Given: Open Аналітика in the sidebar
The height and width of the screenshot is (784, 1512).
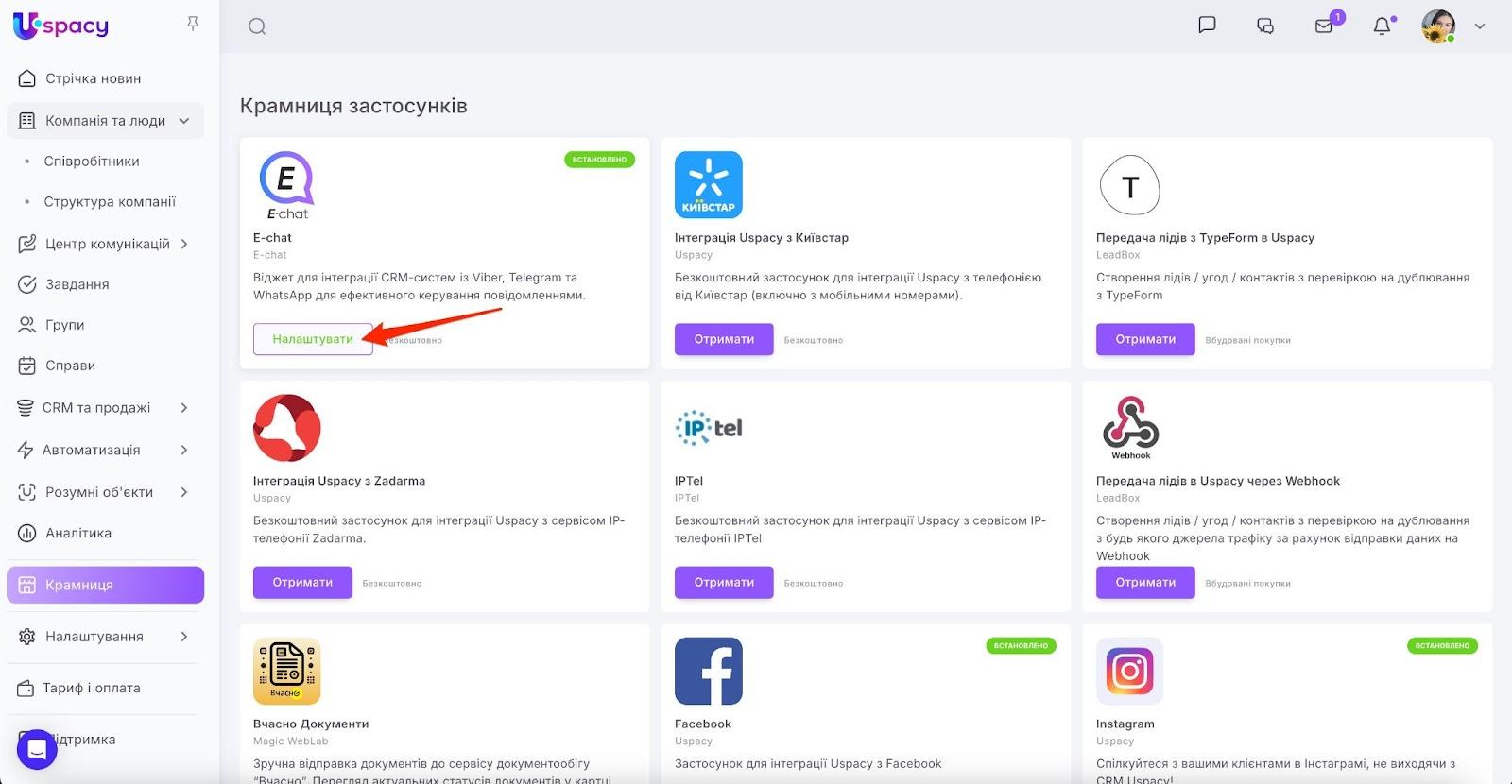Looking at the screenshot, I should [78, 533].
